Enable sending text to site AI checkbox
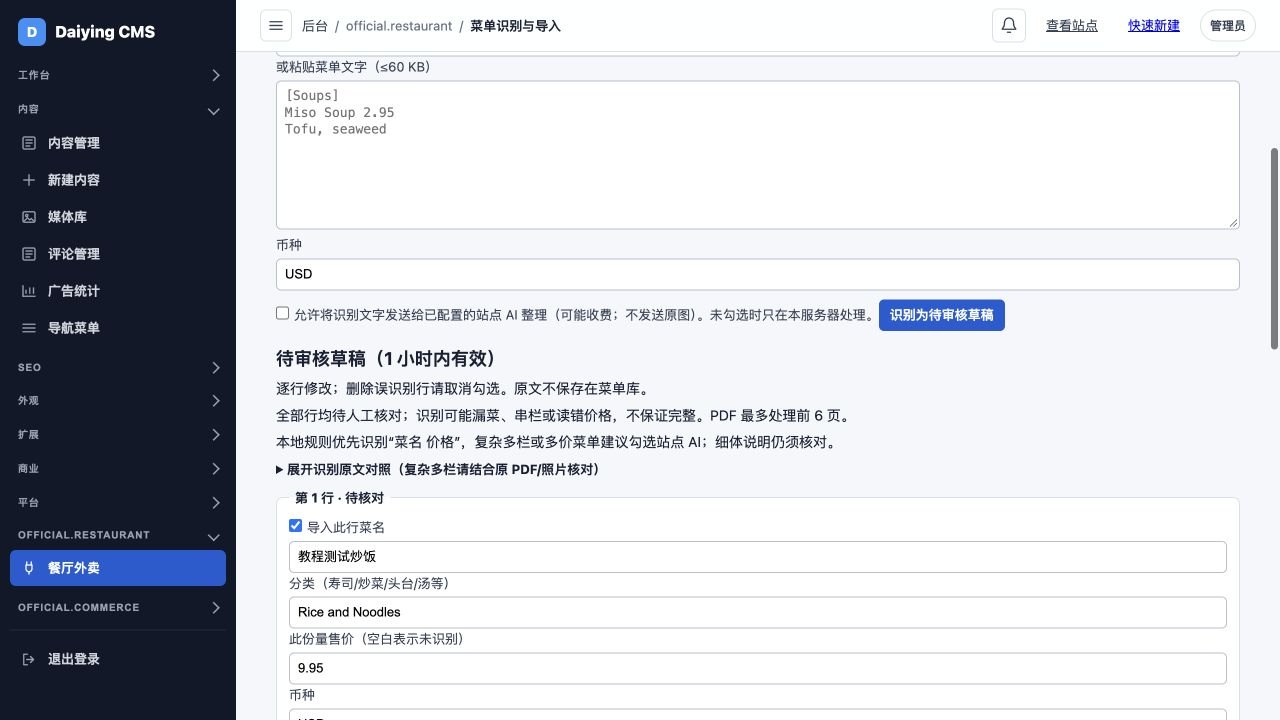This screenshot has width=1280, height=720. click(x=283, y=313)
